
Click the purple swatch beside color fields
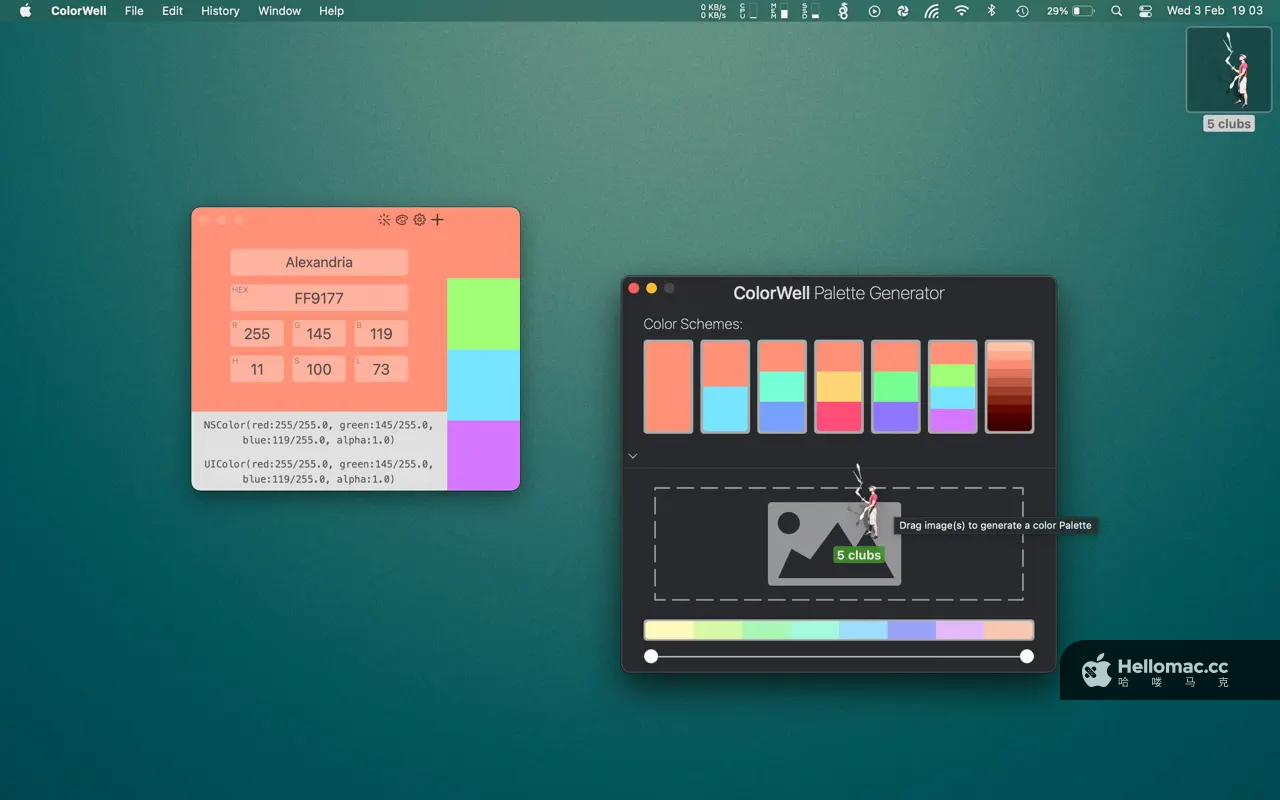point(483,455)
